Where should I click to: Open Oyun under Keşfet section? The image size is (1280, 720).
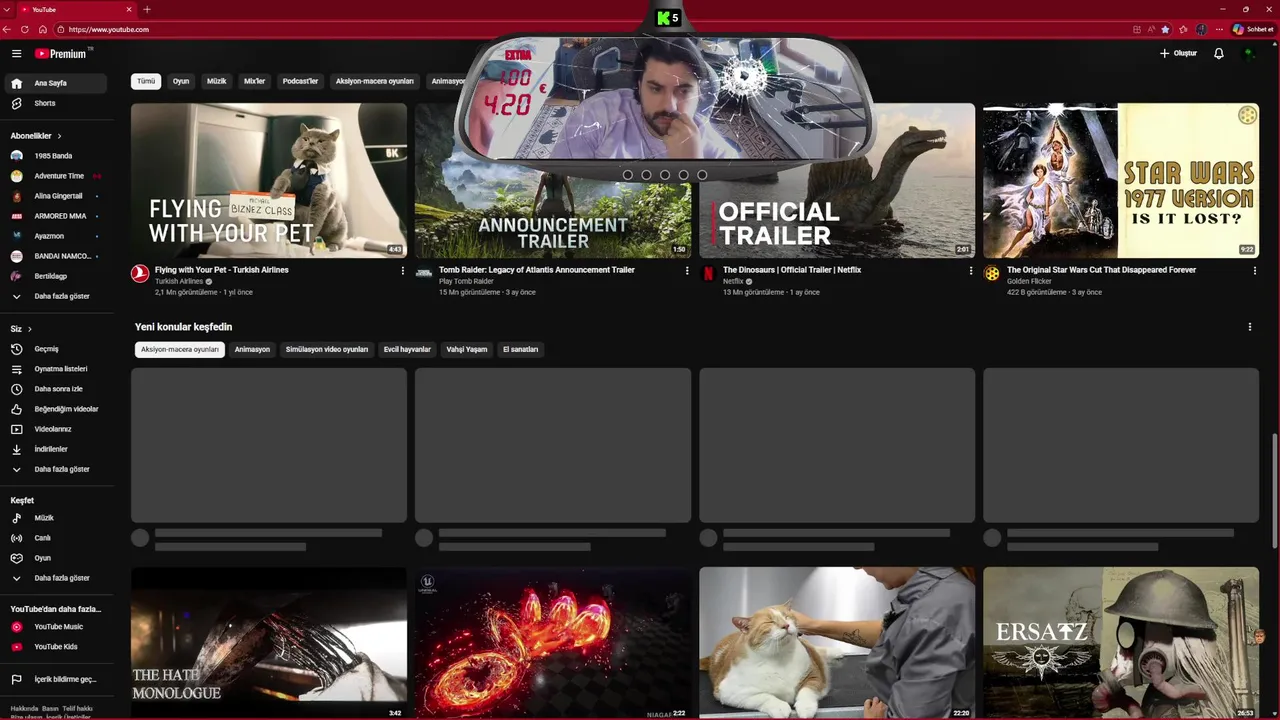55,558
